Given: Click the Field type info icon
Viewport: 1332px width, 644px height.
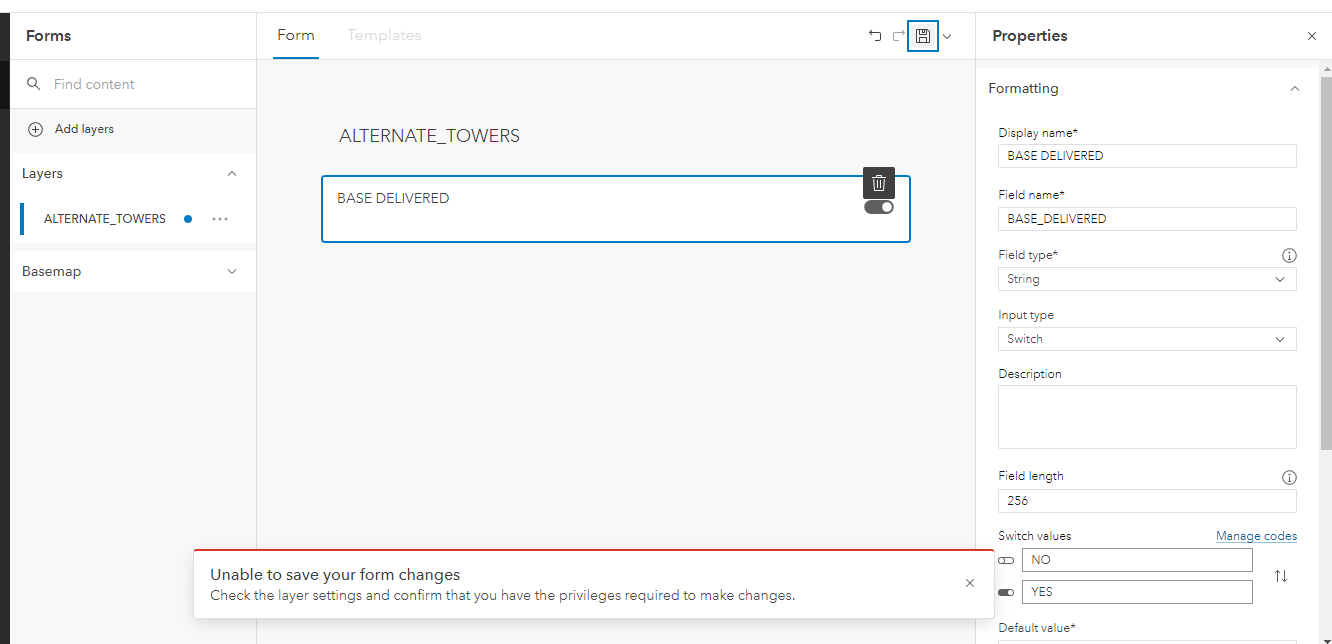Looking at the screenshot, I should point(1289,255).
